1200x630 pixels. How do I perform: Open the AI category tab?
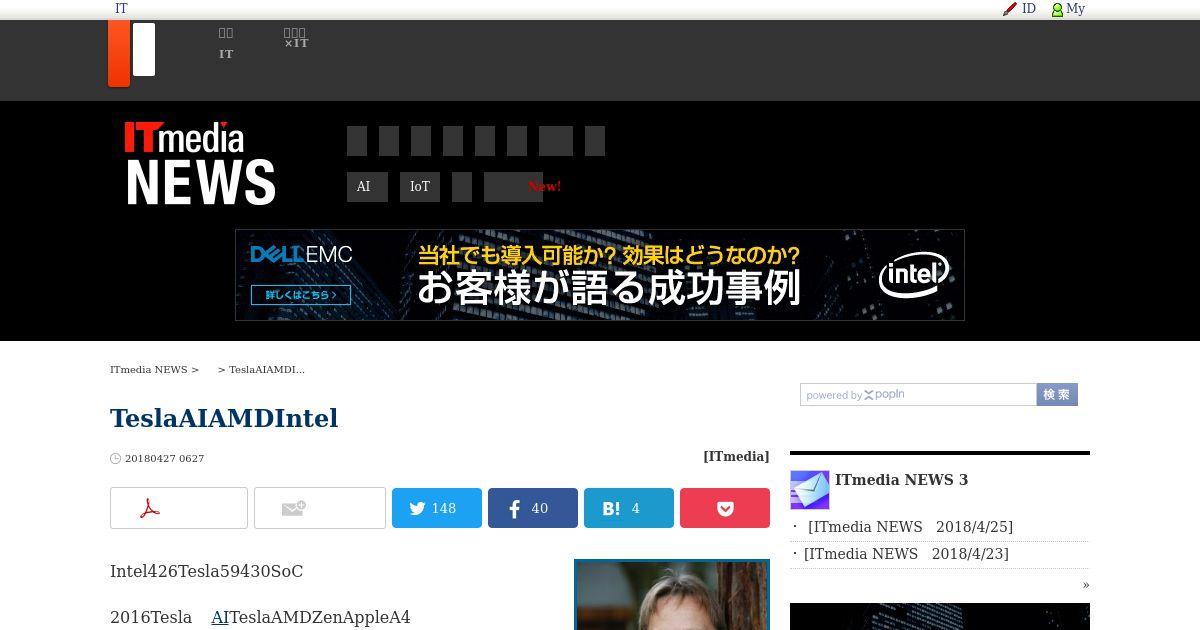[x=367, y=187]
